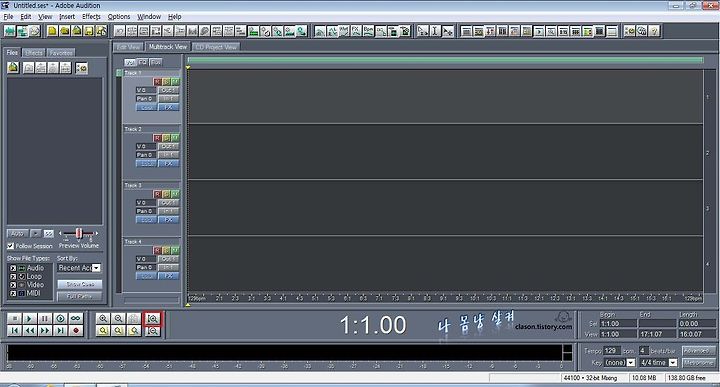The height and width of the screenshot is (387, 720).
Task: Click the Stop transport button
Action: (14, 318)
